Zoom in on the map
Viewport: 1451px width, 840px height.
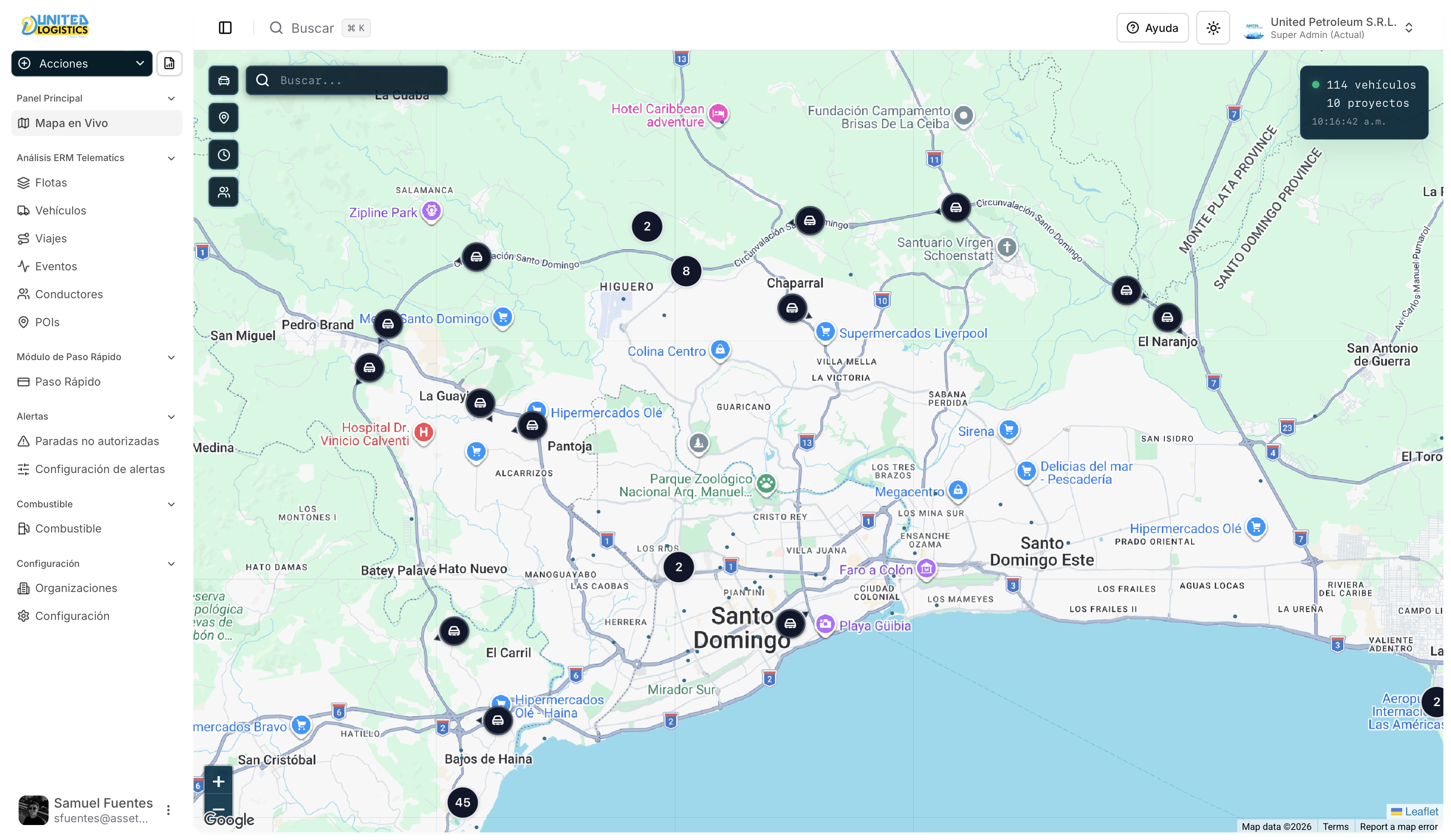coord(218,781)
